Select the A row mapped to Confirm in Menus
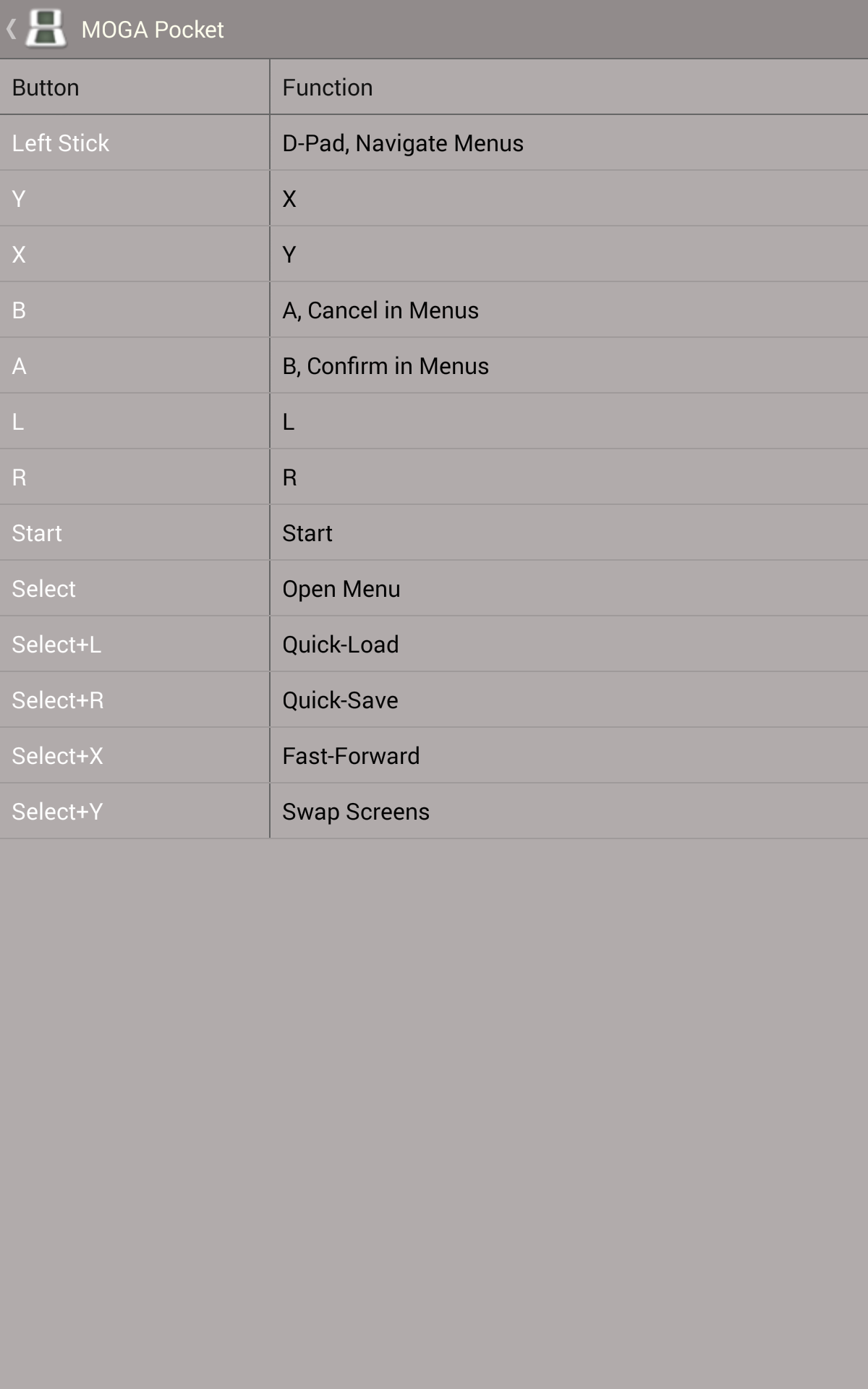The width and height of the screenshot is (868, 1389). [x=134, y=365]
